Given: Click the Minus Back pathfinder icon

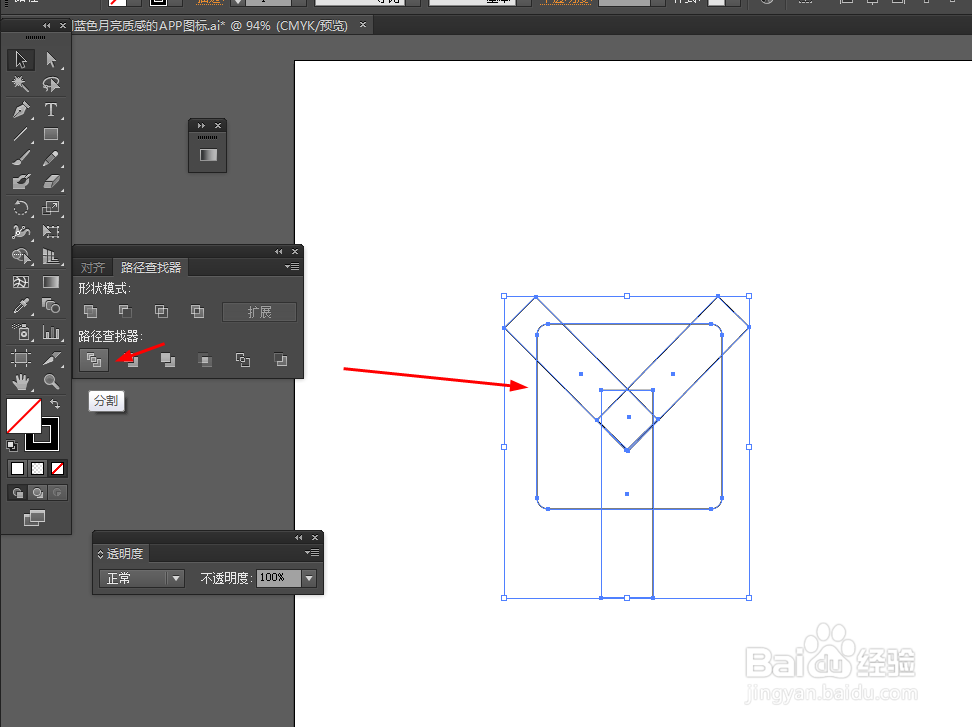Looking at the screenshot, I should tap(280, 359).
